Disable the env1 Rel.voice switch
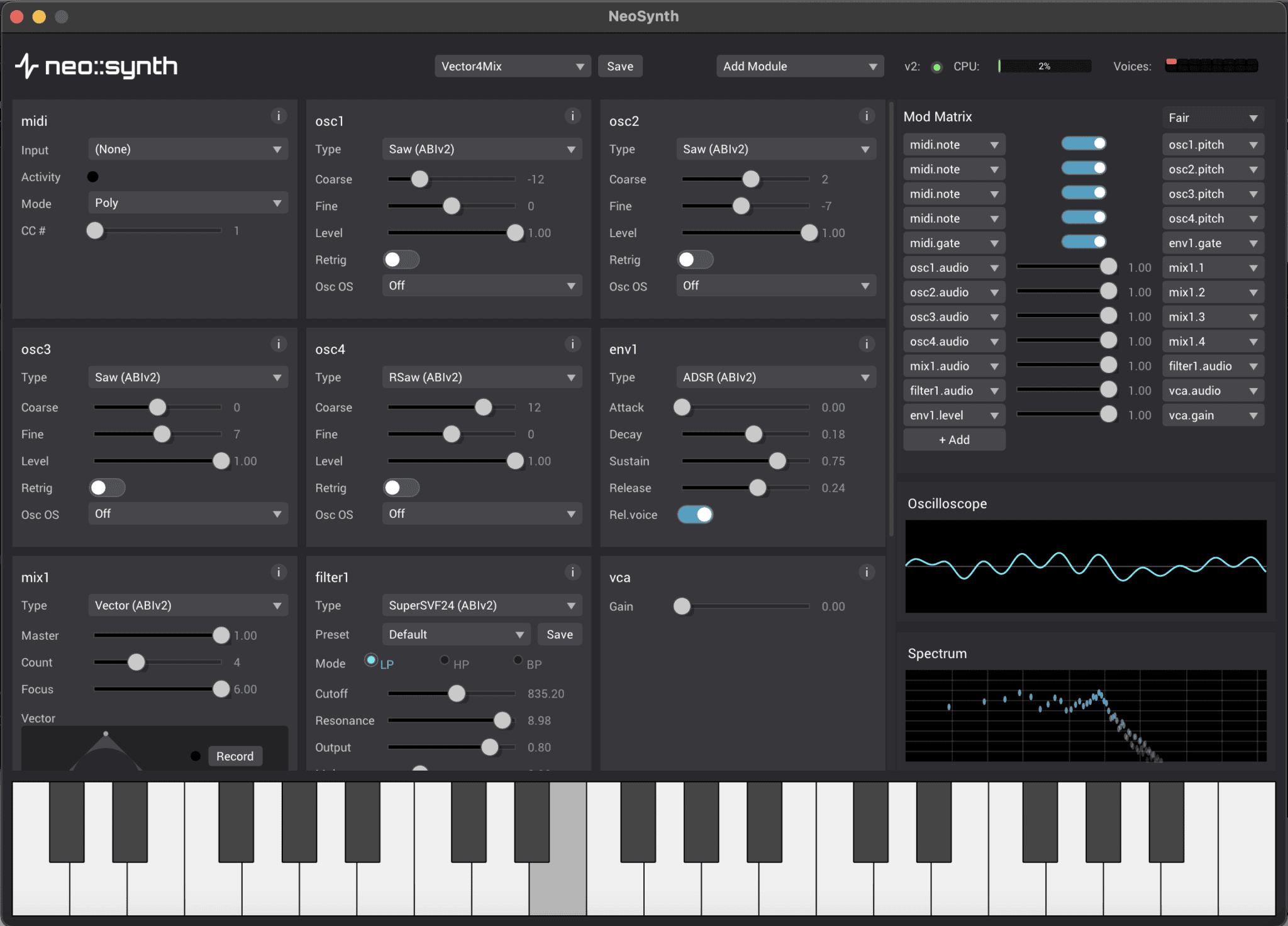1288x926 pixels. click(695, 515)
